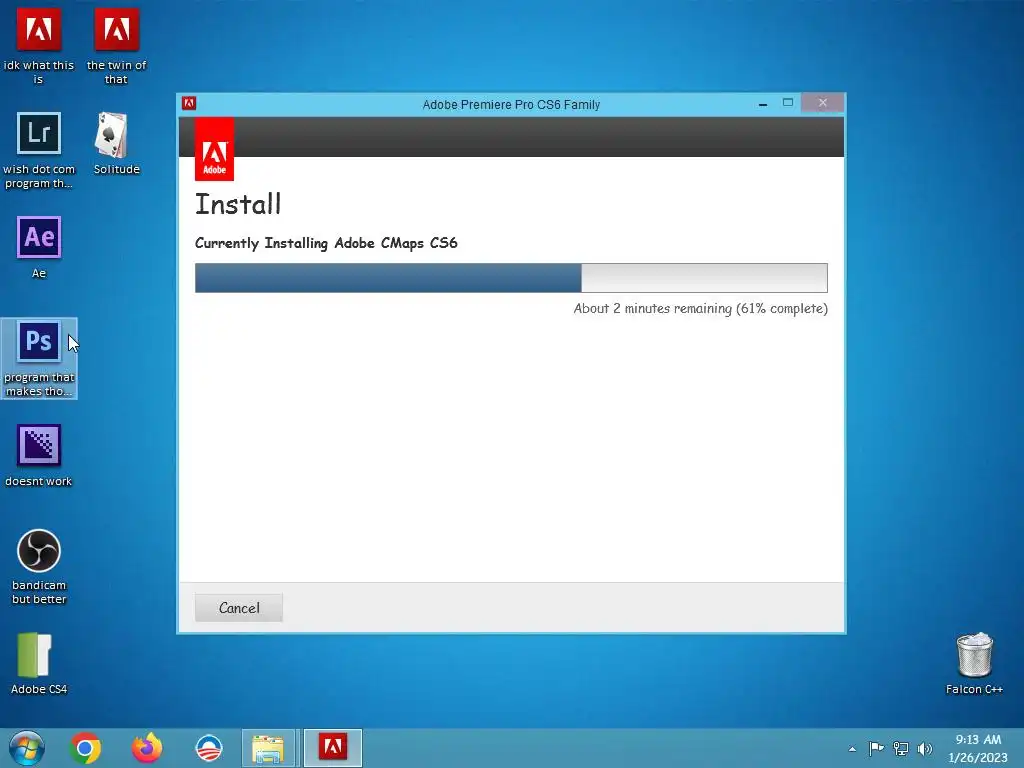Minimize the Adobe Premiere Pro CS6 Family window
Image resolution: width=1024 pixels, height=768 pixels.
pos(763,104)
